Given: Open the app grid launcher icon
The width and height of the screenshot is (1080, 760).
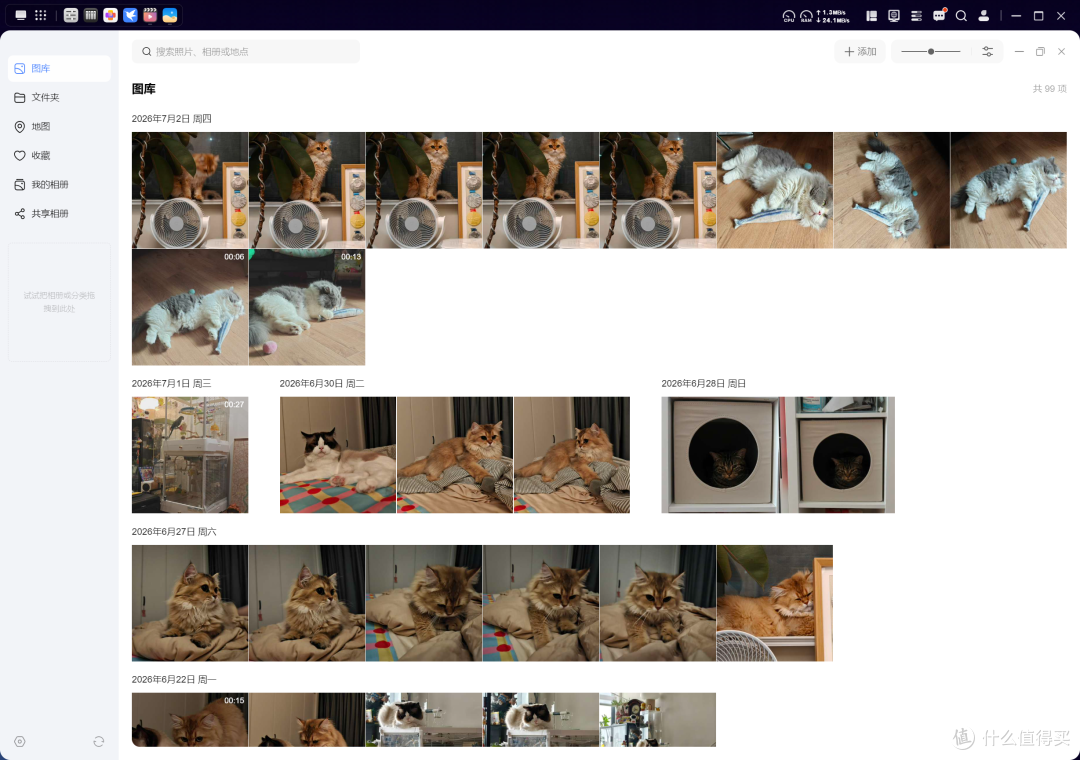Looking at the screenshot, I should [41, 15].
